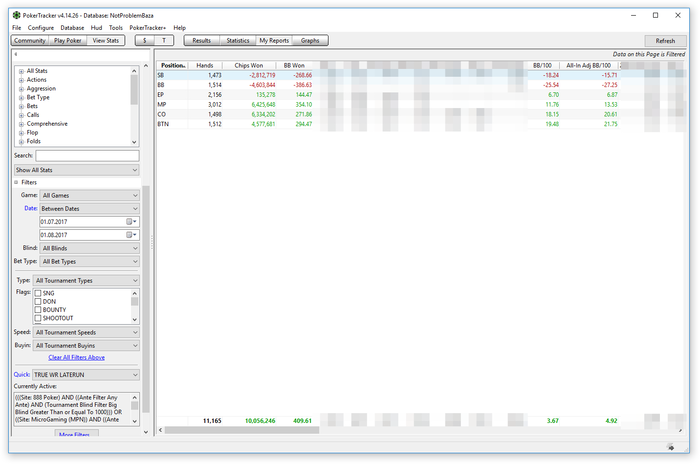Expand the Folds tree node
Viewport: 700px width, 464px height.
(21, 142)
